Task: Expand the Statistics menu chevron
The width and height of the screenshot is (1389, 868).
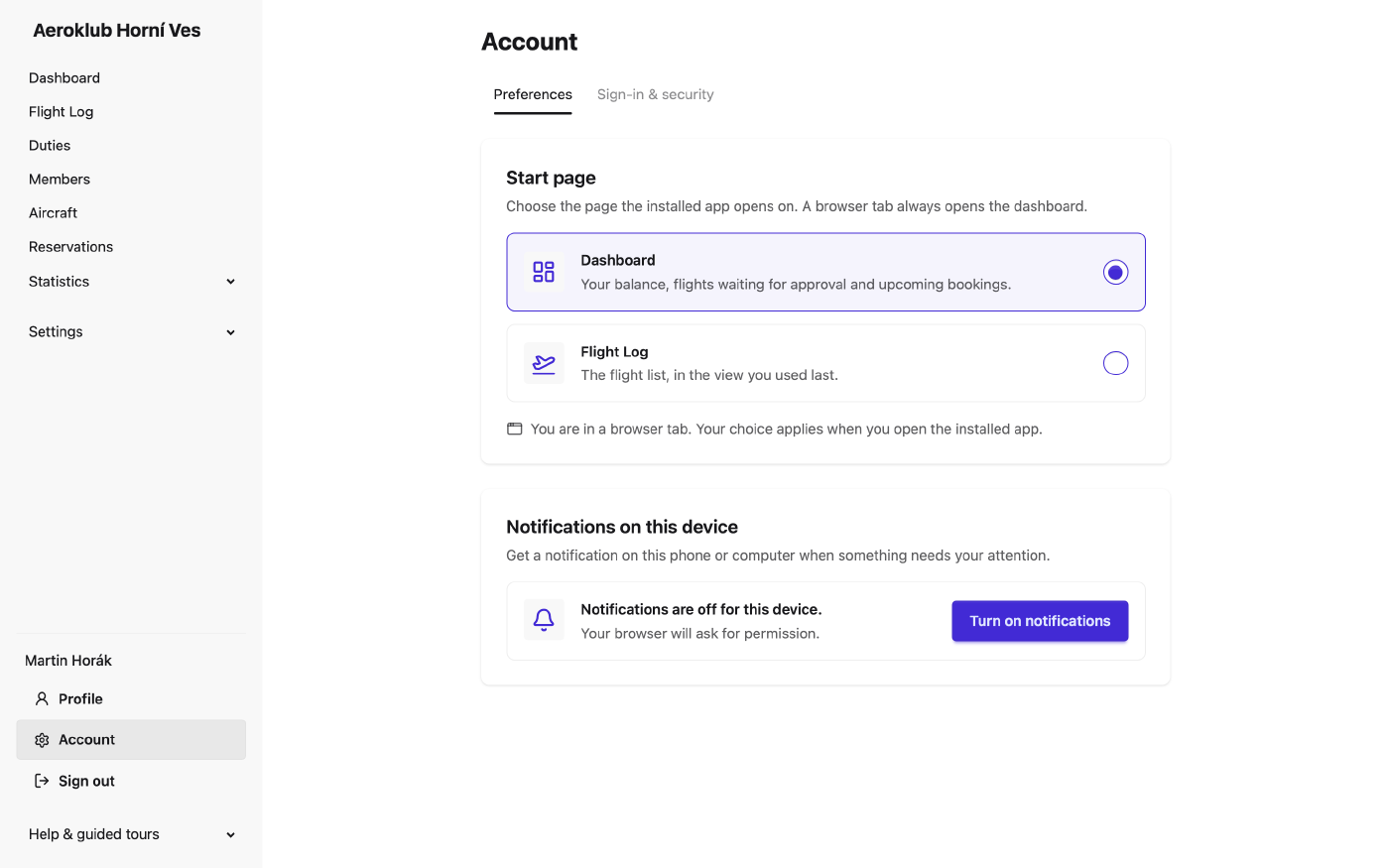Action: click(230, 282)
